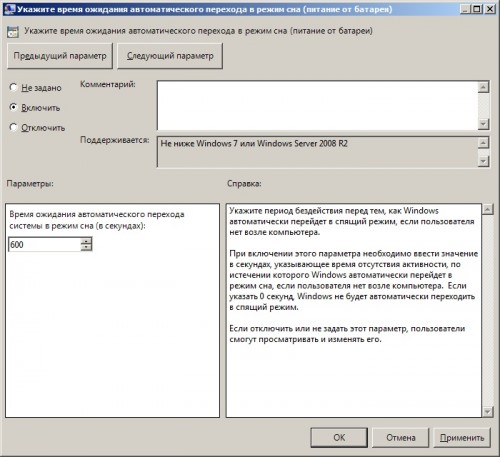The width and height of the screenshot is (500, 457).
Task: Apply settings with "Применить" button
Action: [462, 437]
